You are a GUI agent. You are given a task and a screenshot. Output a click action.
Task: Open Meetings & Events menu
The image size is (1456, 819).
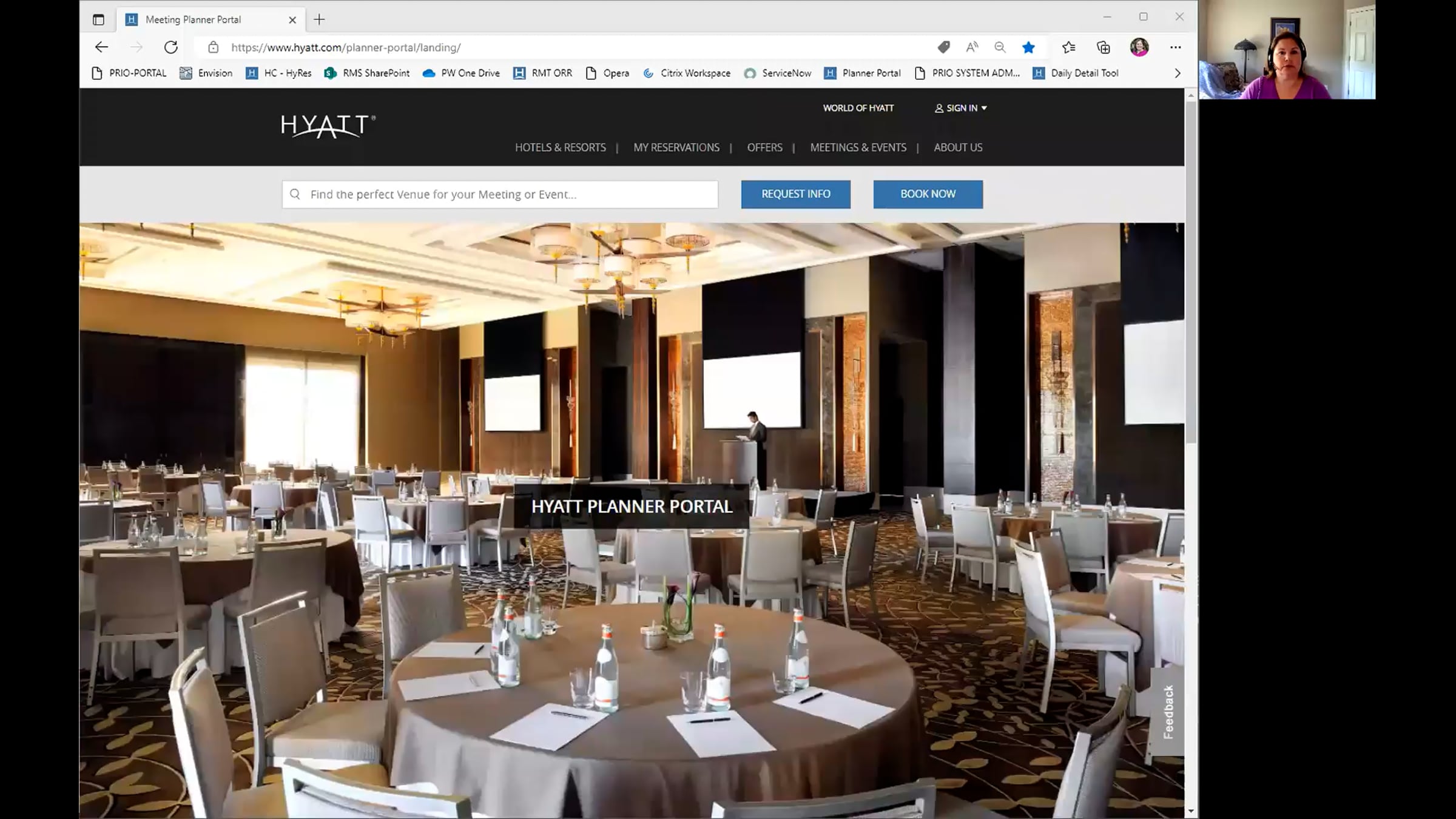coord(858,147)
